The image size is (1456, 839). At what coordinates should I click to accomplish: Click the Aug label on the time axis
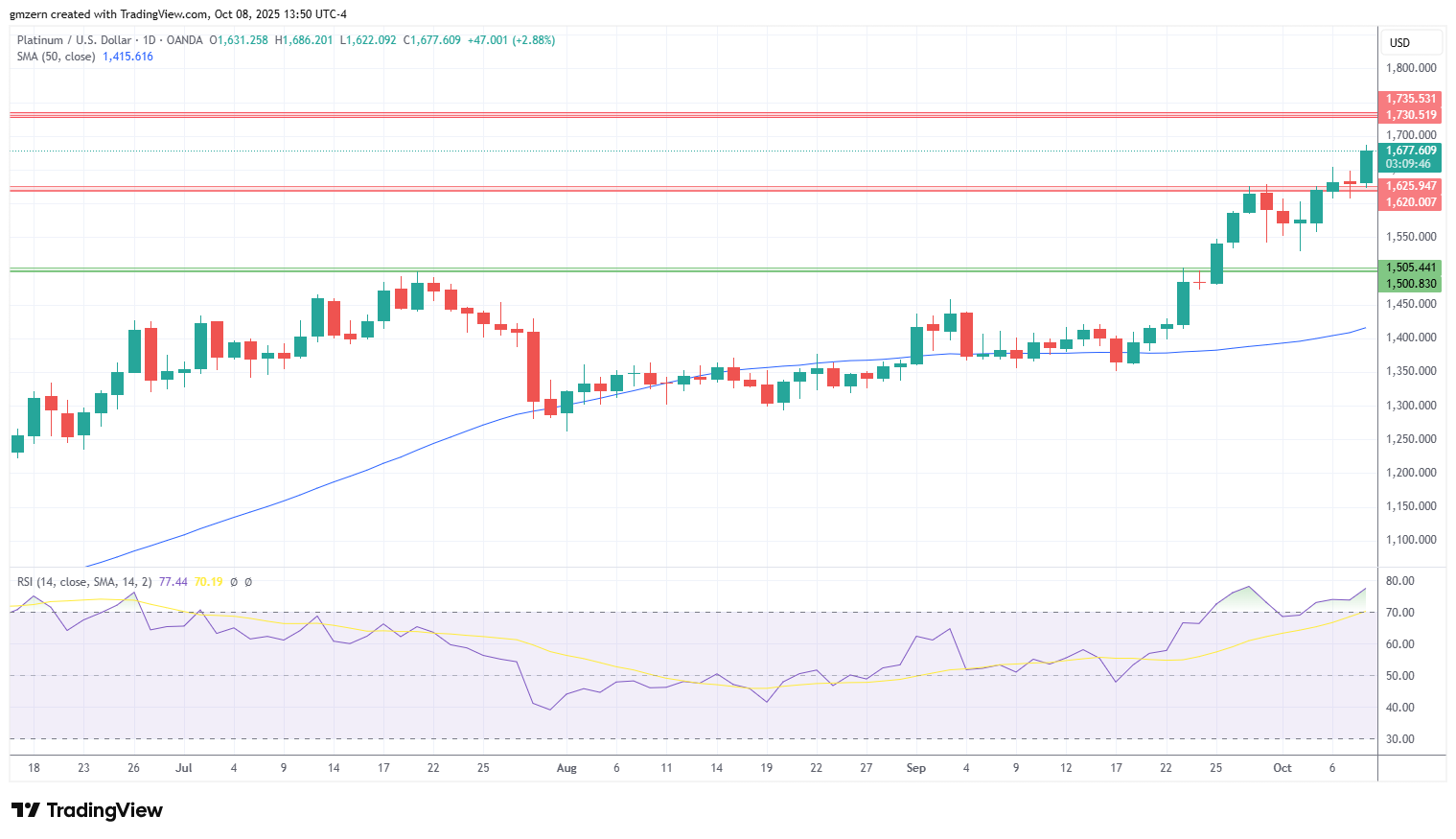tap(566, 768)
